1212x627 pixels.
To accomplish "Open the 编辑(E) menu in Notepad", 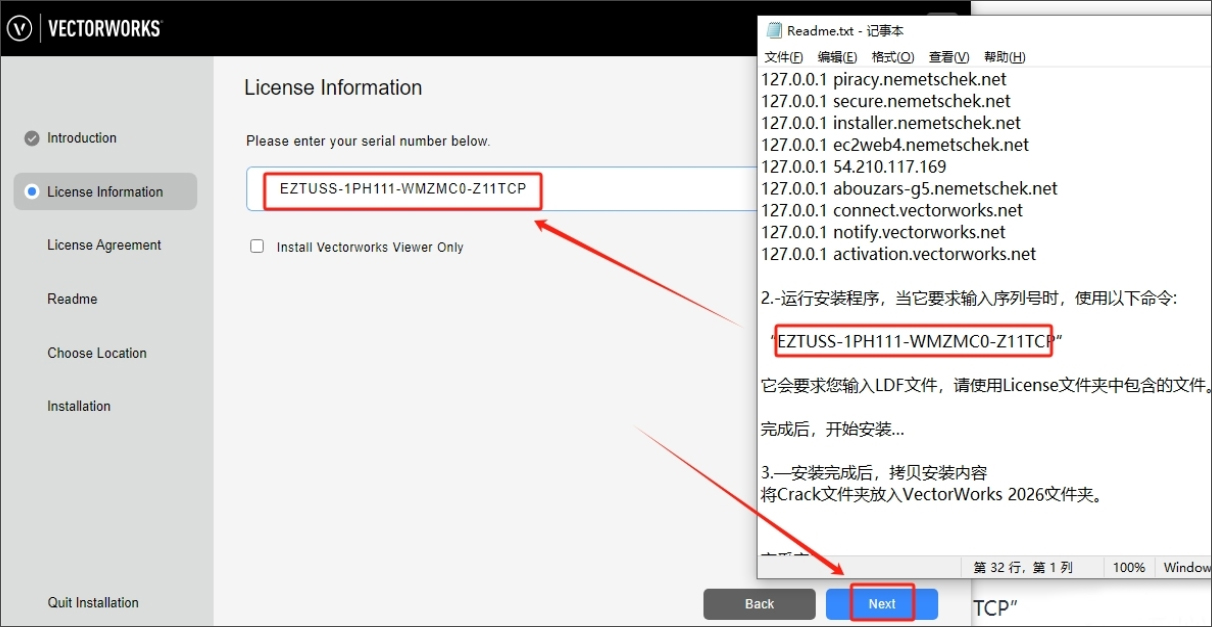I will coord(837,57).
